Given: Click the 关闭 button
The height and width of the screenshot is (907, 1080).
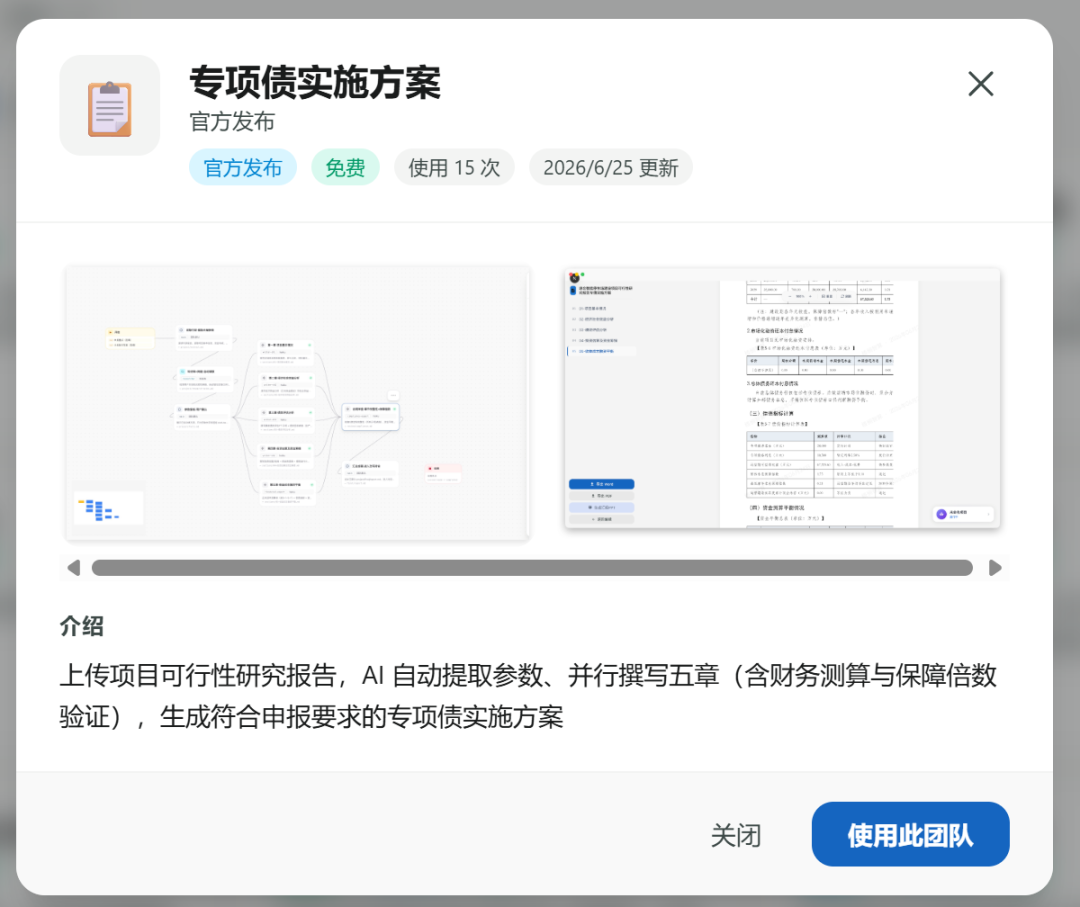Looking at the screenshot, I should coord(736,835).
